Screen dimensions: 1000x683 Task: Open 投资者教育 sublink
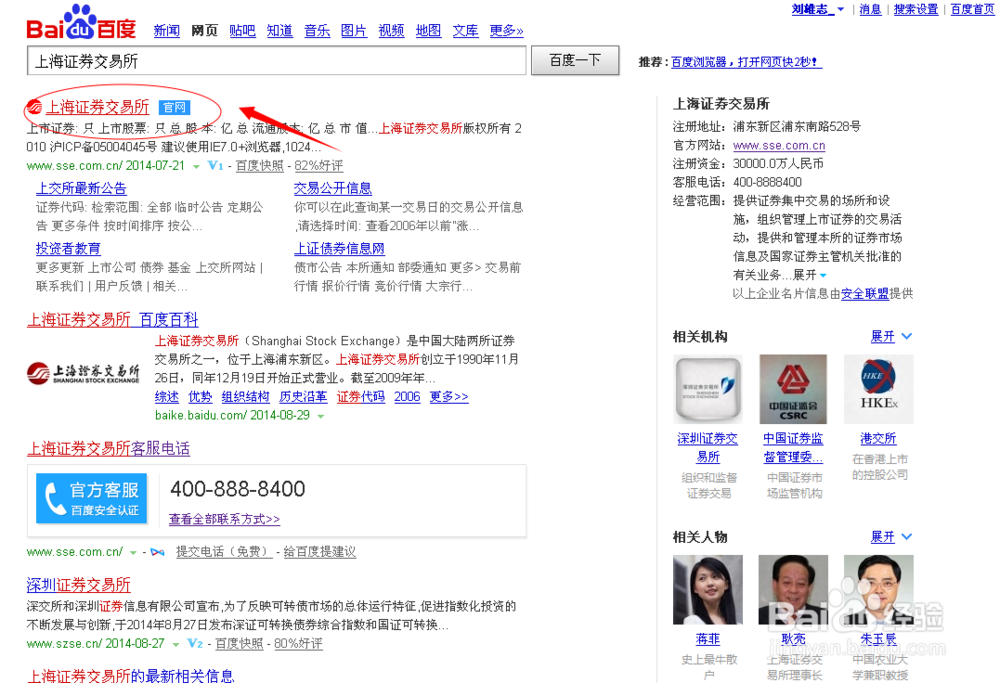(68, 249)
